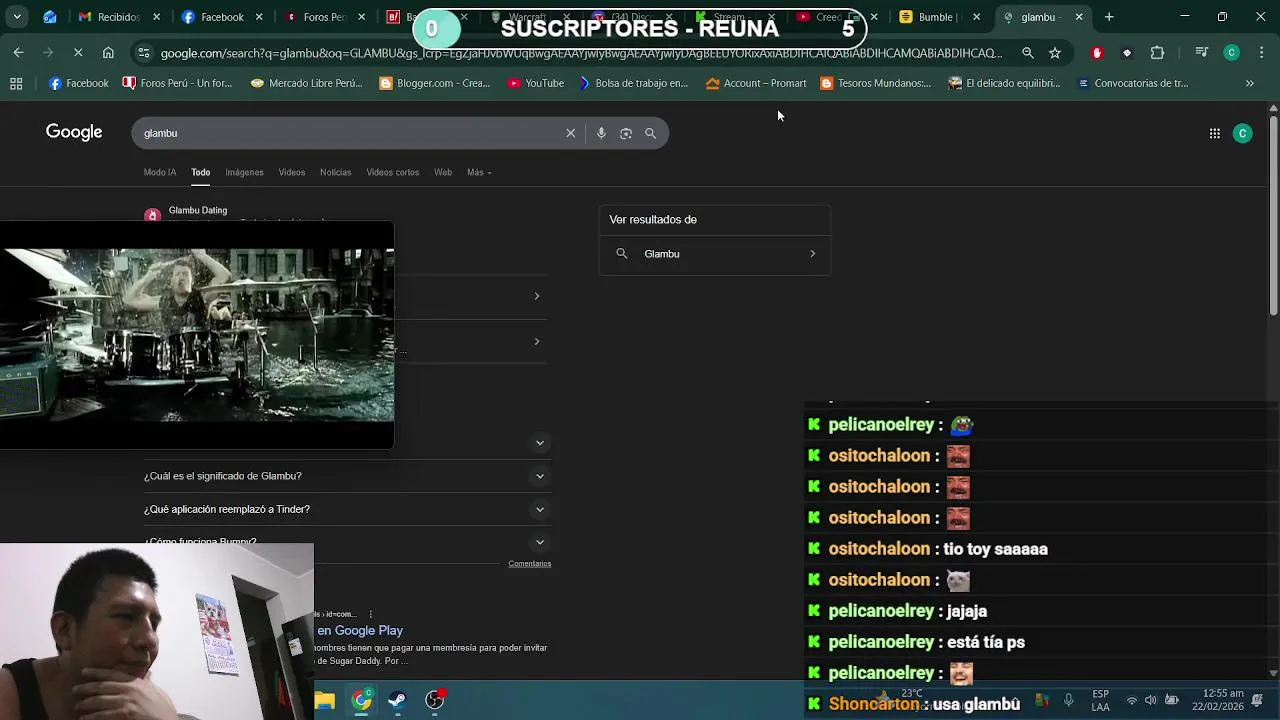The width and height of the screenshot is (1280, 720).
Task: Open the taskbar network settings
Action: pyautogui.click(x=1131, y=700)
